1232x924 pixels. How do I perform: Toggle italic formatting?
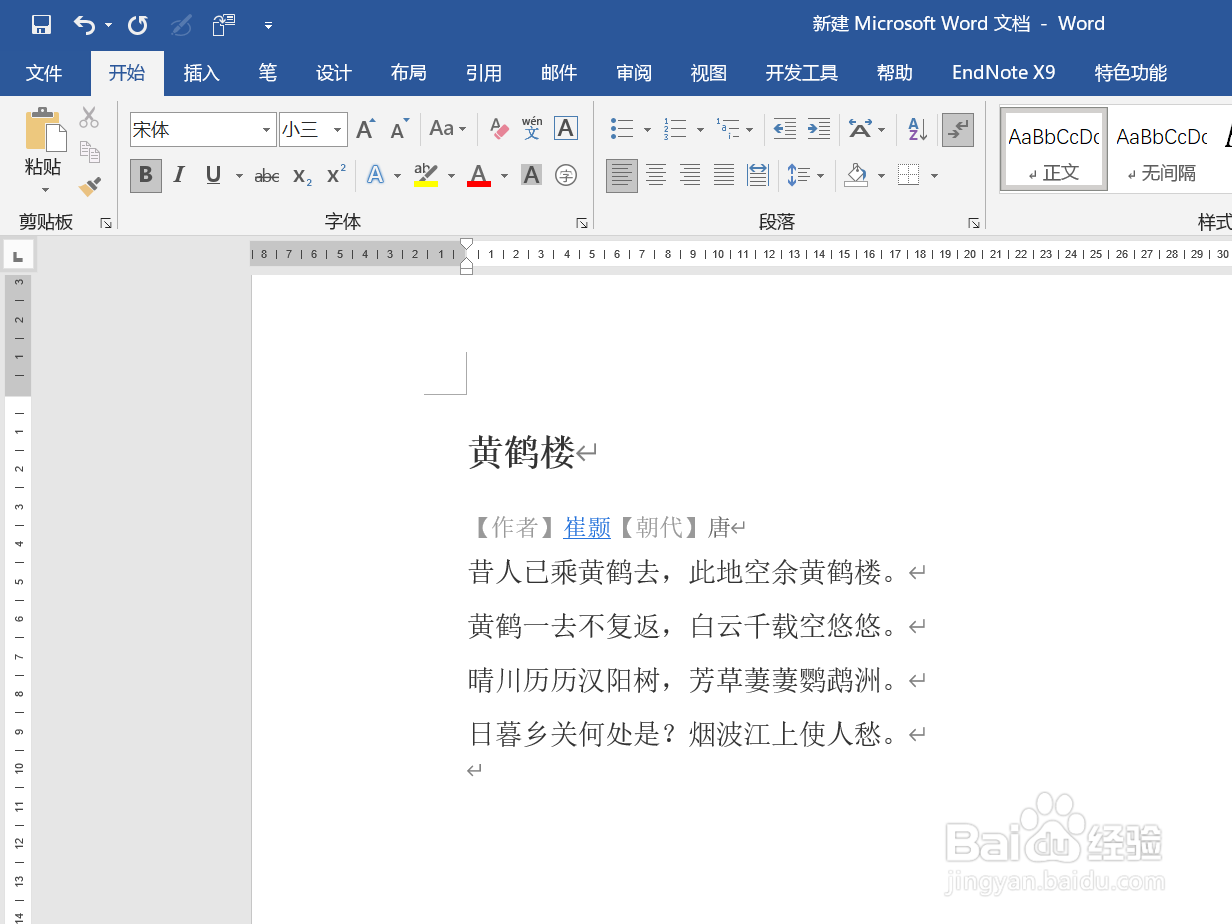[179, 176]
